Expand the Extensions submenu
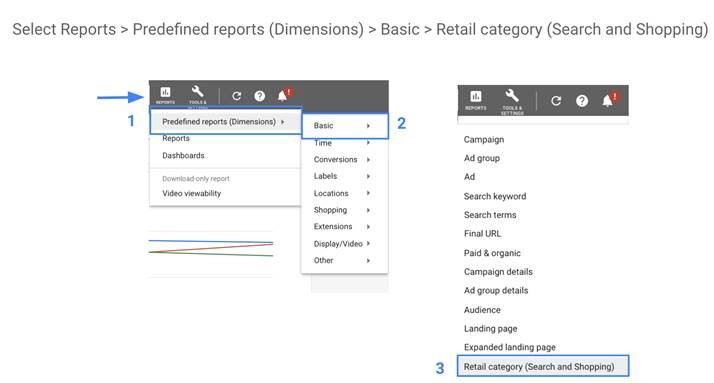The height and width of the screenshot is (383, 714). (345, 227)
